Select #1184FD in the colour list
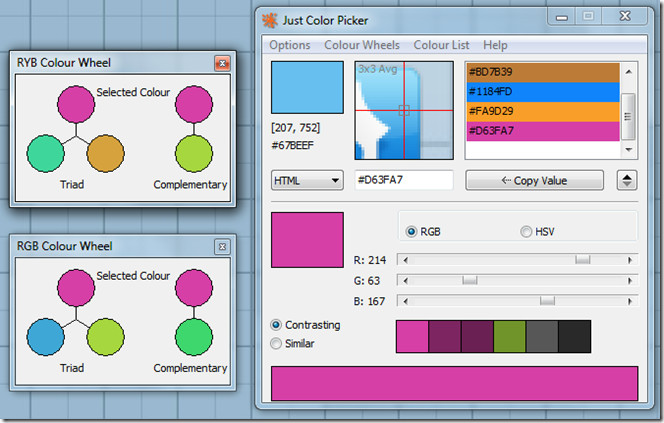Screen dimensions: 664x423 [x=543, y=92]
